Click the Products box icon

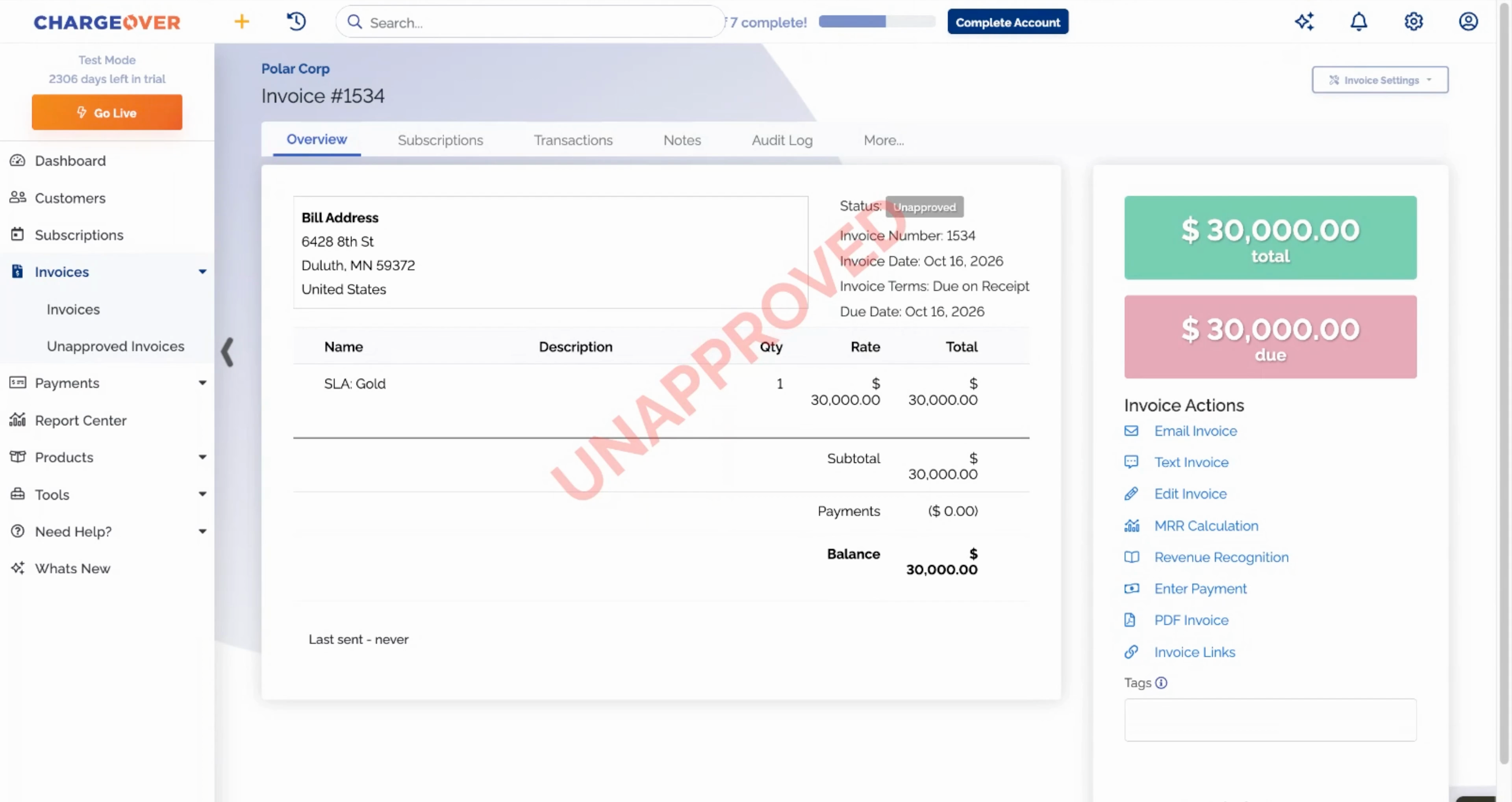pos(18,457)
